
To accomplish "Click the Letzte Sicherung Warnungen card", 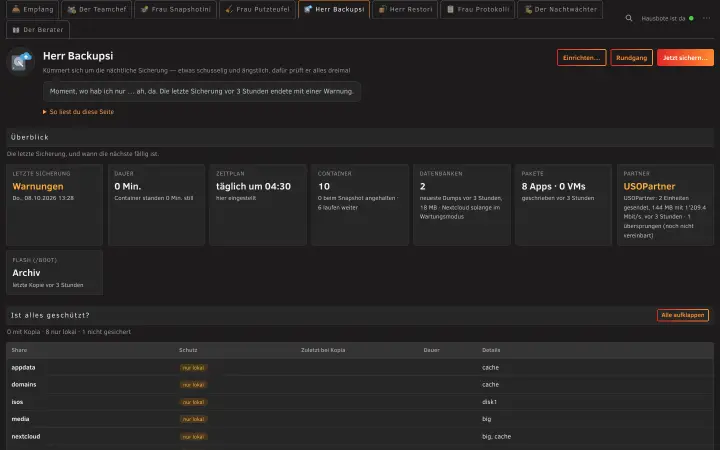I will [x=55, y=204].
